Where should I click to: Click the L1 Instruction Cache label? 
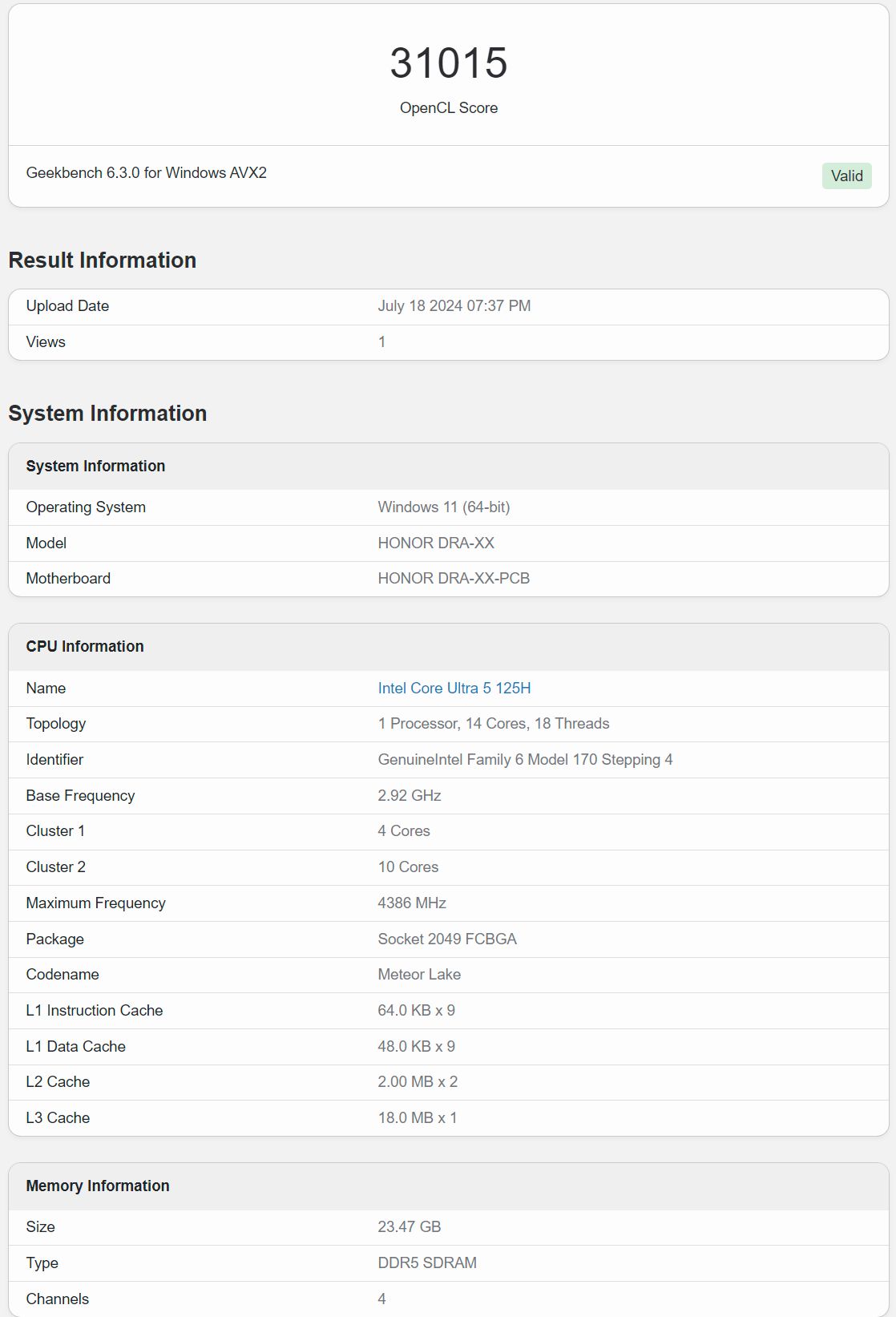[94, 1010]
